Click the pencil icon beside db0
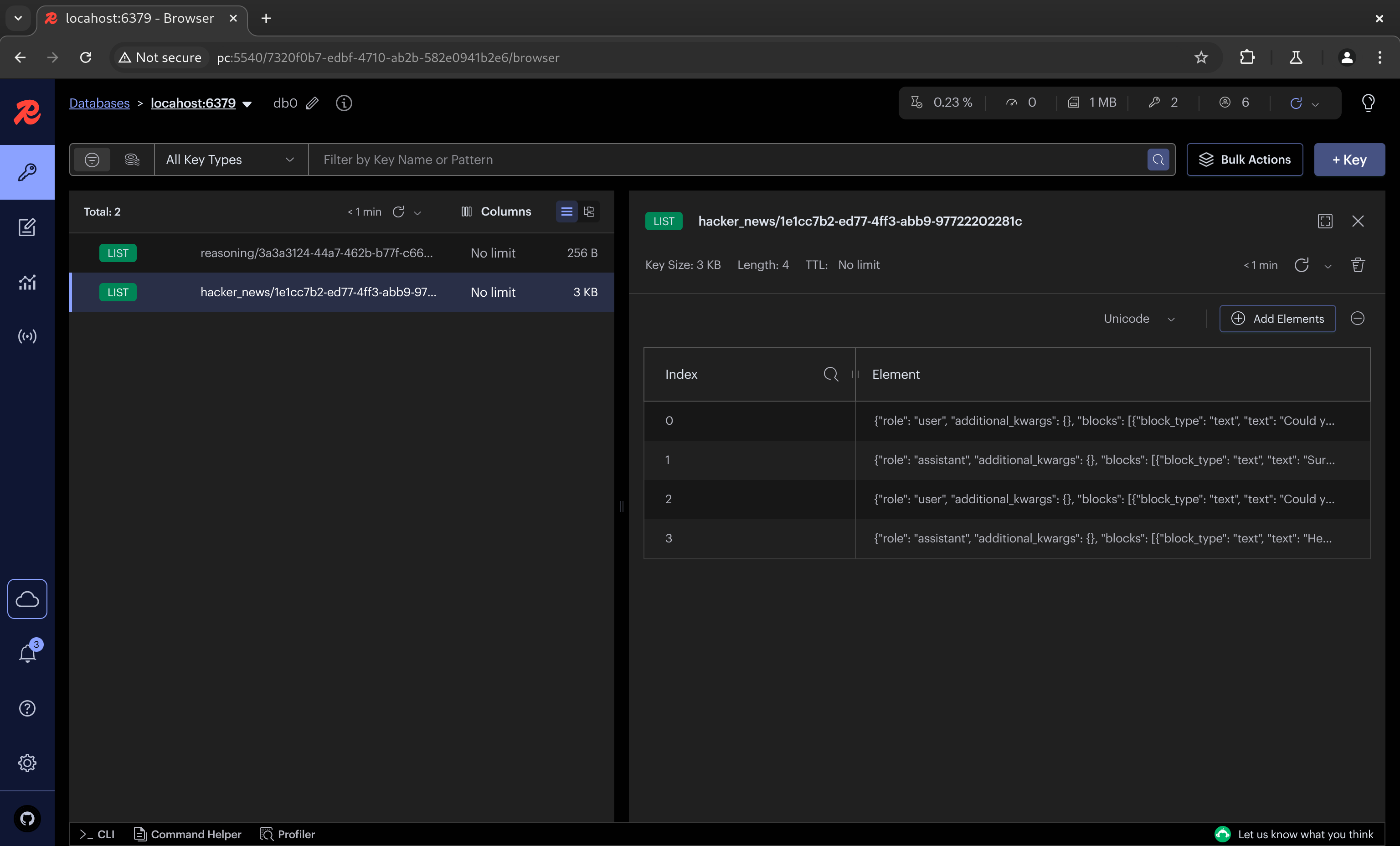 point(312,103)
